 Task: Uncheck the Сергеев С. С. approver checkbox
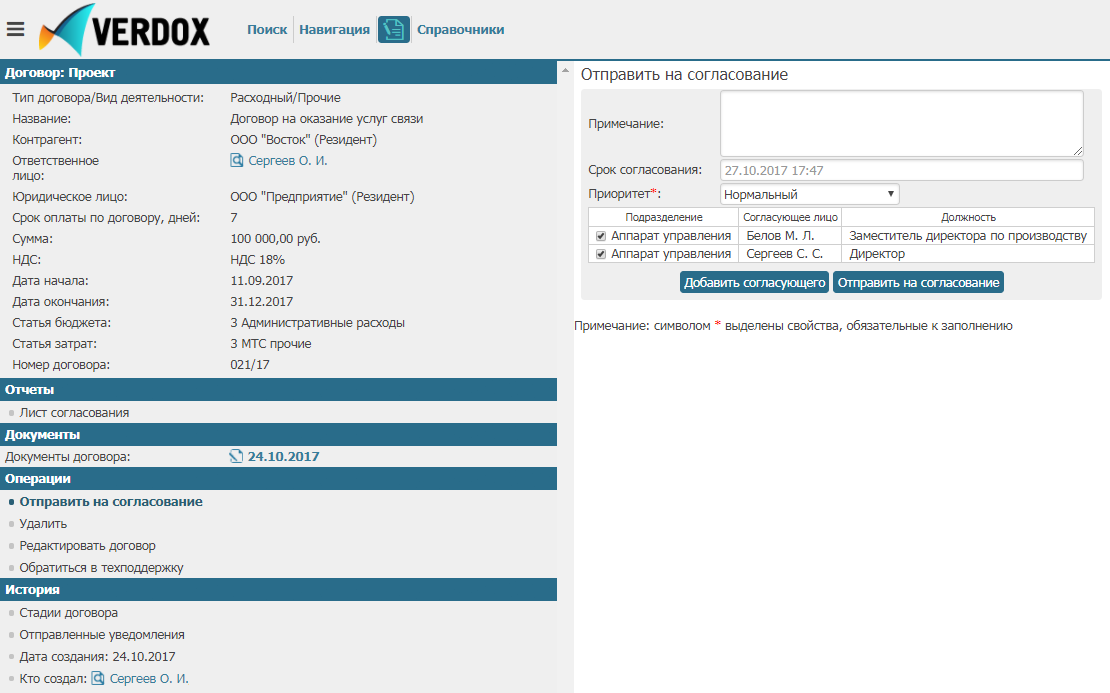pos(601,254)
